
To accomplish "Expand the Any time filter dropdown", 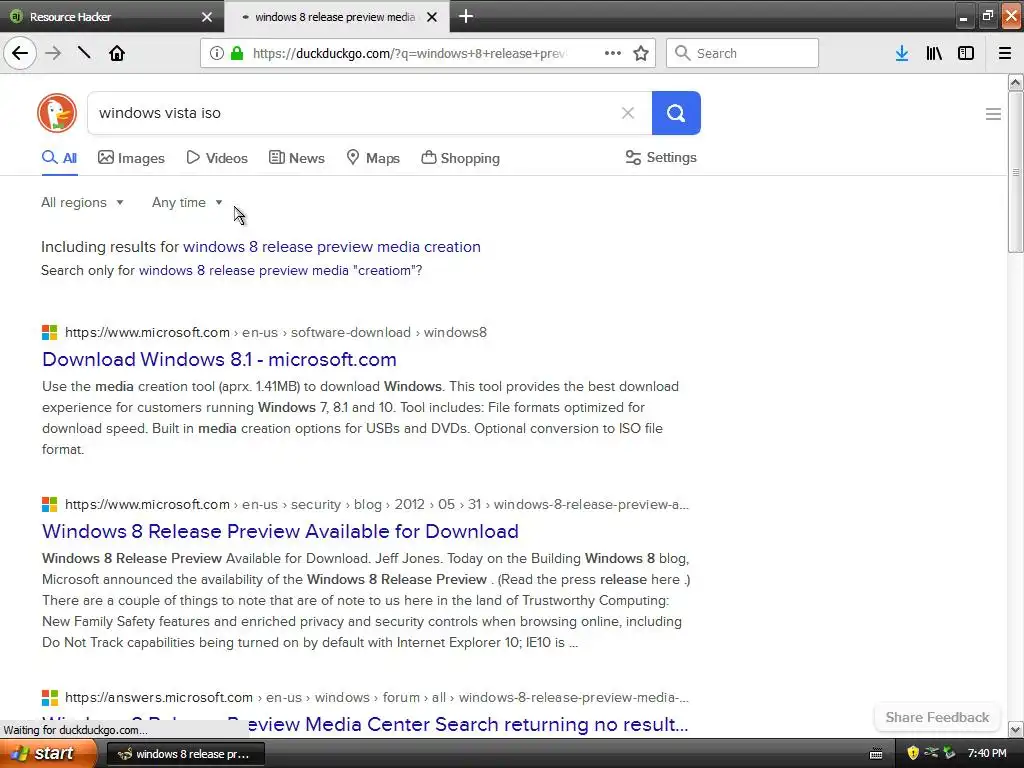I will 187,202.
